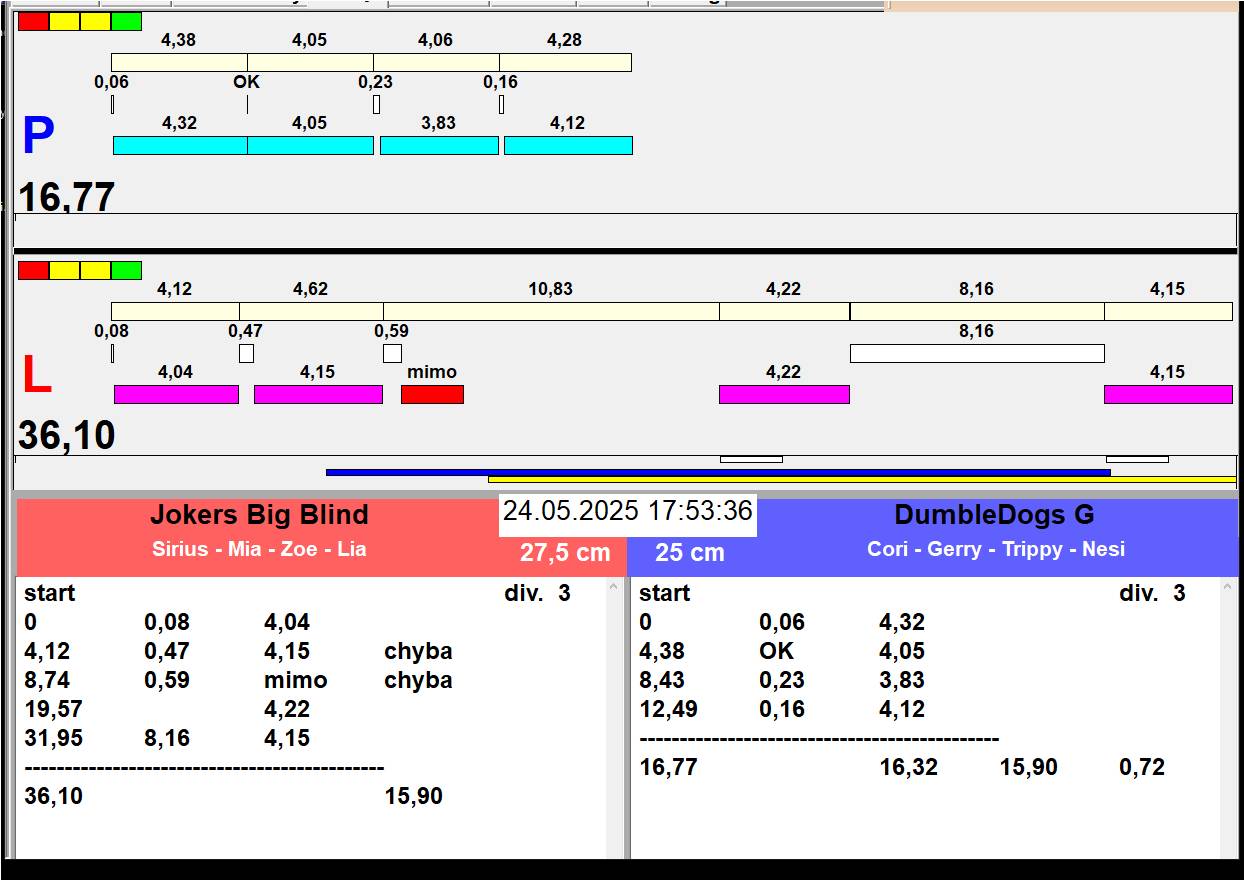Image resolution: width=1244 pixels, height=880 pixels.
Task: Click the 0,59 changeover box in lane L
Action: coord(392,353)
